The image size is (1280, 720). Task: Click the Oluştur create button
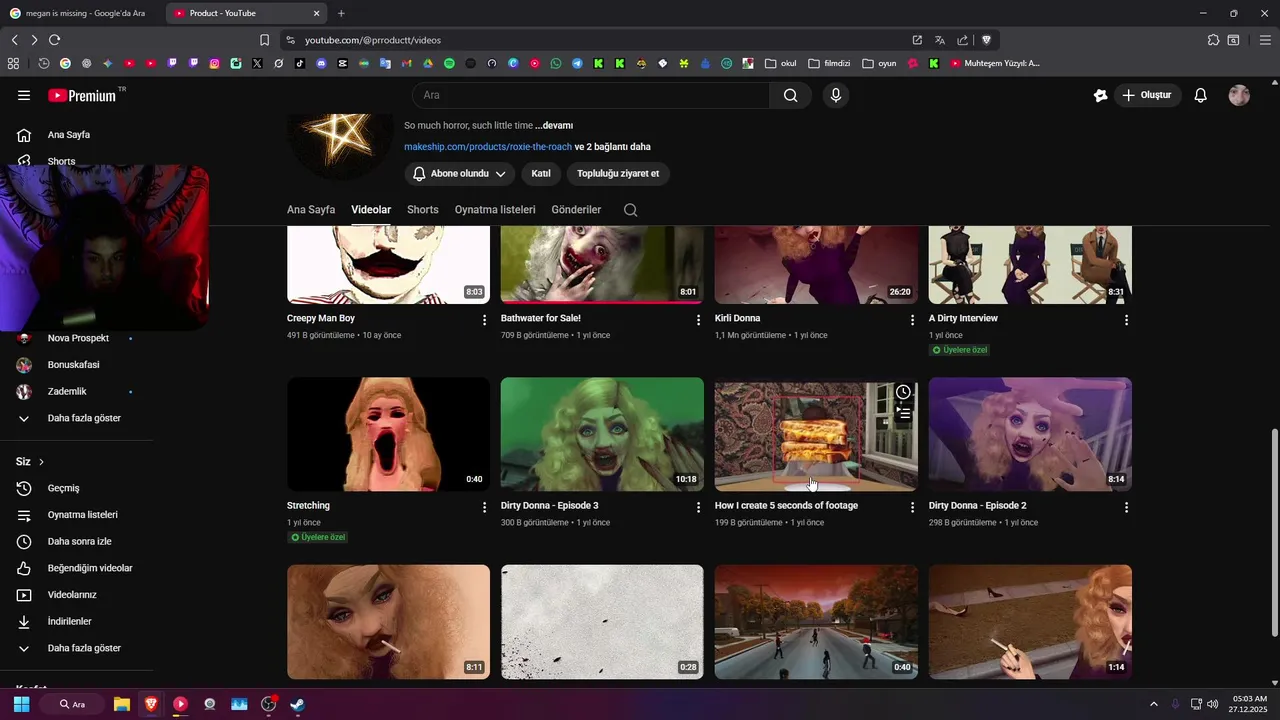1147,95
